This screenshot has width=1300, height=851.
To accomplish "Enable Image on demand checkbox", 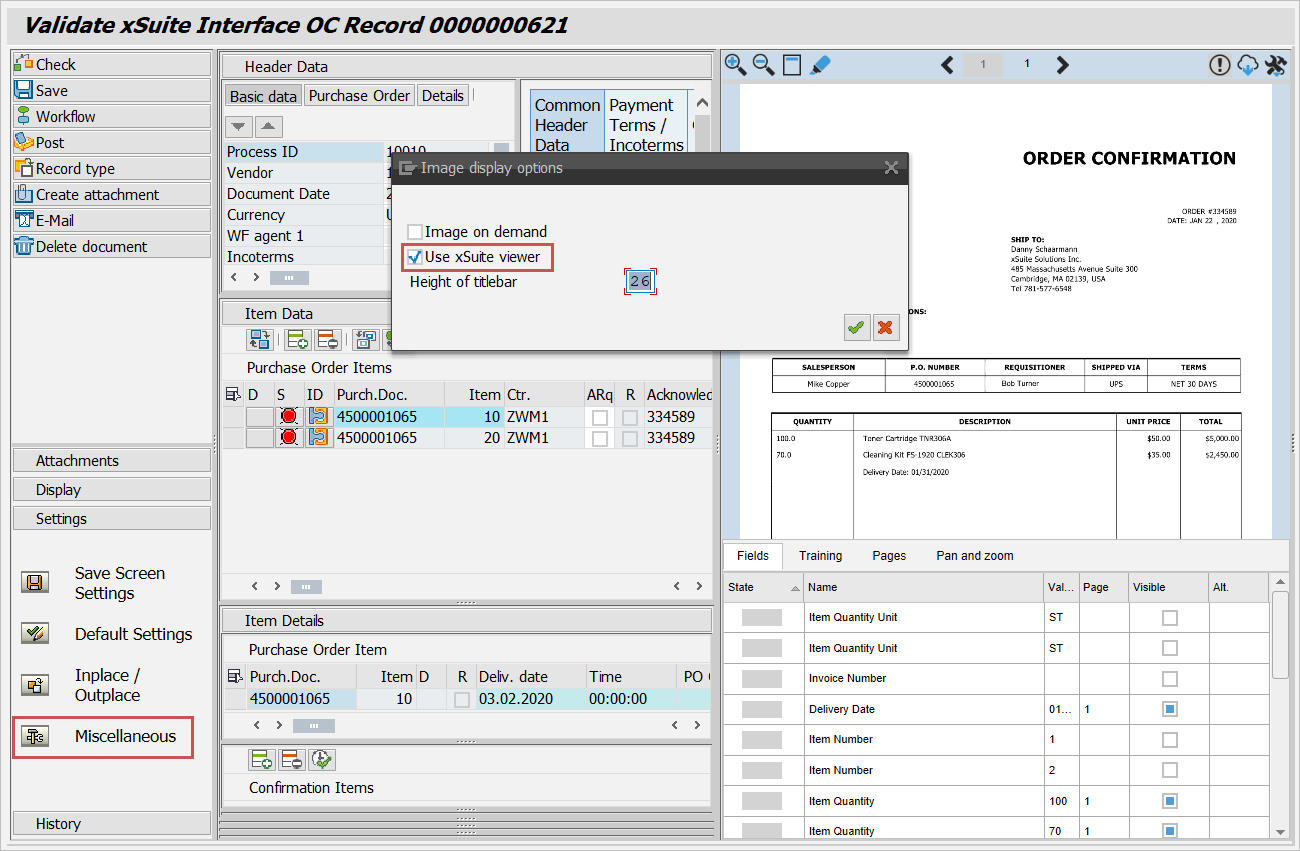I will coord(415,232).
